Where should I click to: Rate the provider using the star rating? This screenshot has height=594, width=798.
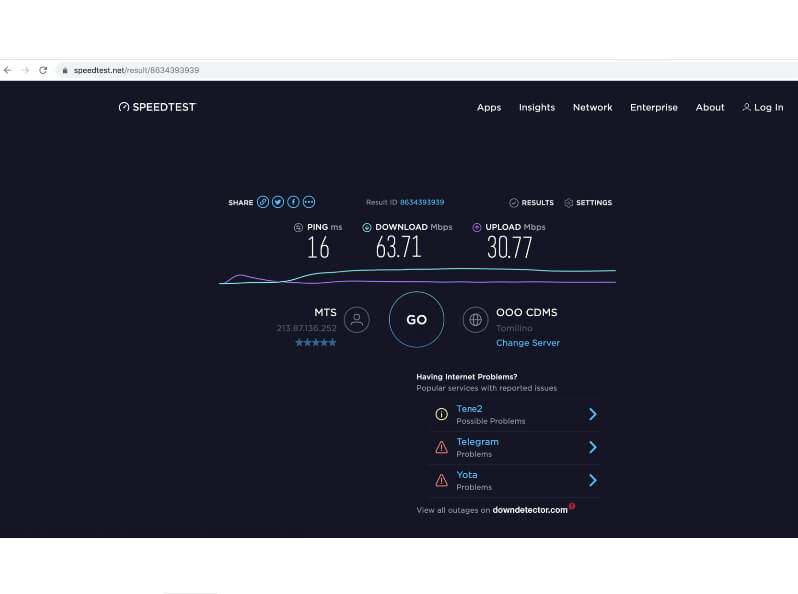click(x=316, y=343)
